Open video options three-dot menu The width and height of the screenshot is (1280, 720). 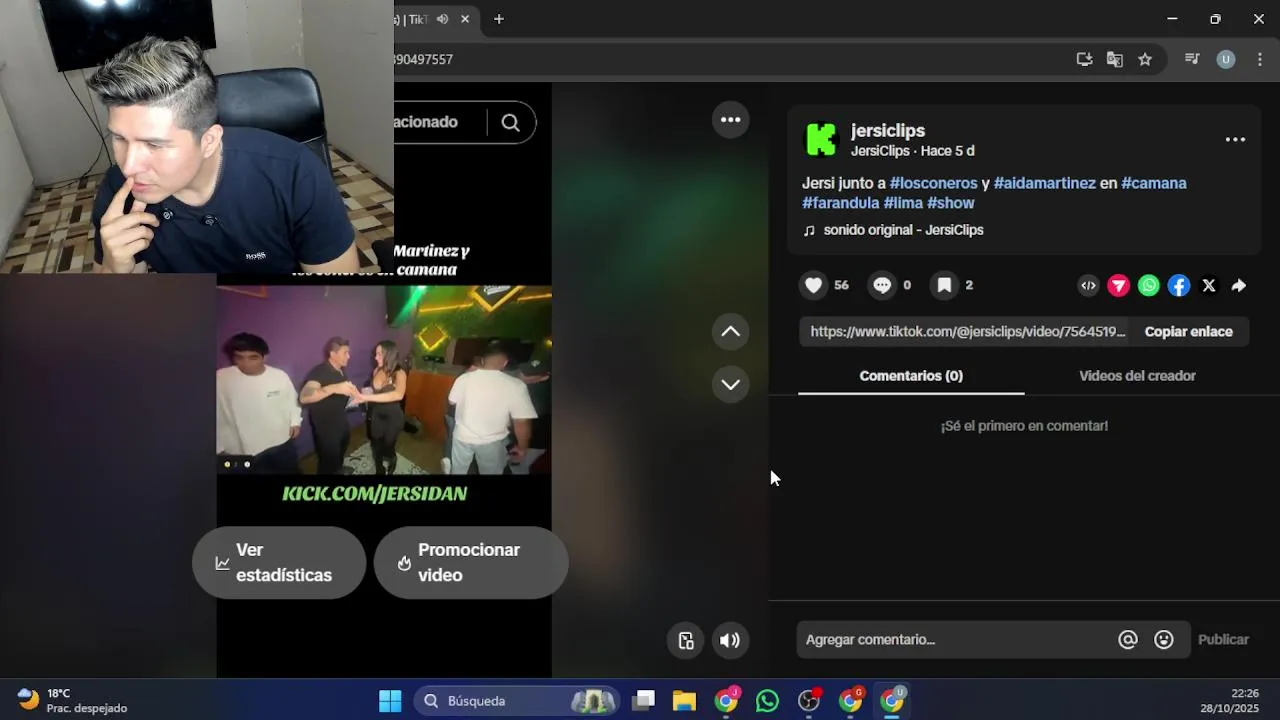tap(731, 120)
